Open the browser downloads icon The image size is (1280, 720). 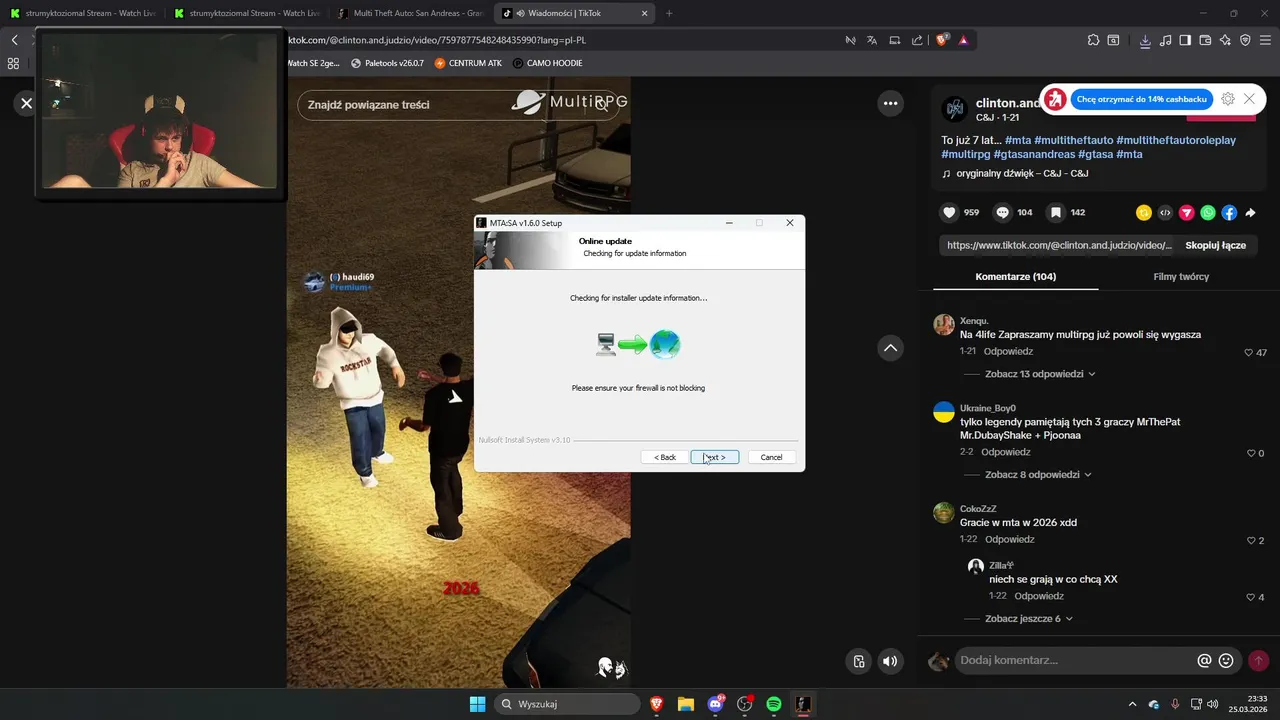click(1145, 40)
